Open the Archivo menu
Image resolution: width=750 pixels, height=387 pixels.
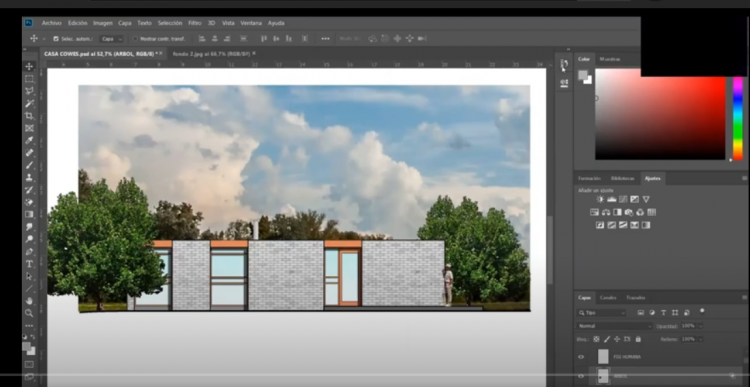[x=52, y=23]
